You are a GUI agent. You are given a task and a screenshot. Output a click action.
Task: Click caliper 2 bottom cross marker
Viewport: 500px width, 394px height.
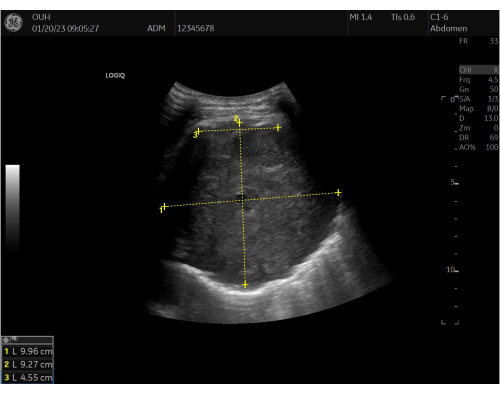[x=245, y=284]
